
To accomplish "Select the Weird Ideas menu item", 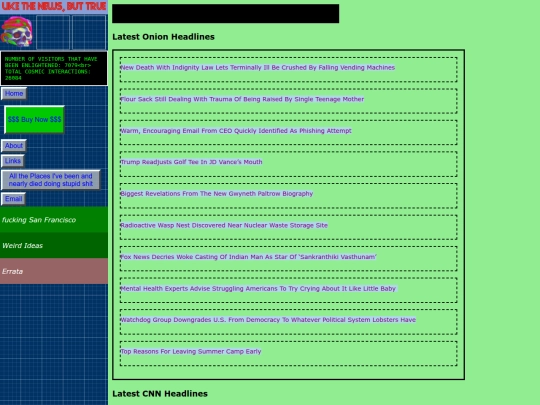I will (x=54, y=245).
